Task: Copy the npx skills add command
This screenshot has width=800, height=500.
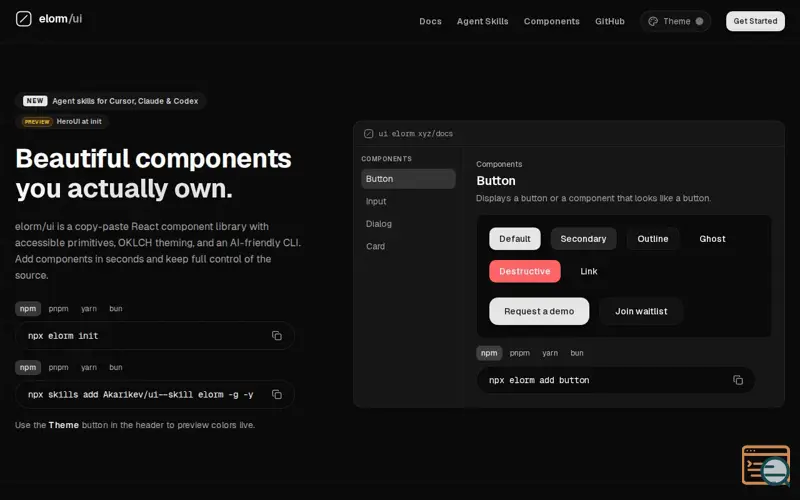Action: pyautogui.click(x=277, y=394)
